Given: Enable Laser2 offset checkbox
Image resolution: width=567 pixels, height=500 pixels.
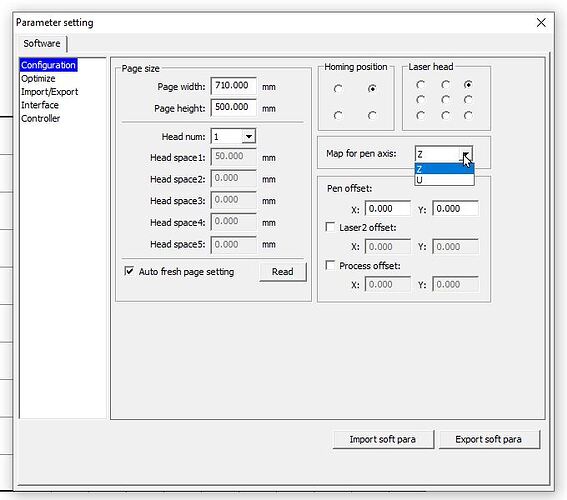Looking at the screenshot, I should click(x=330, y=227).
